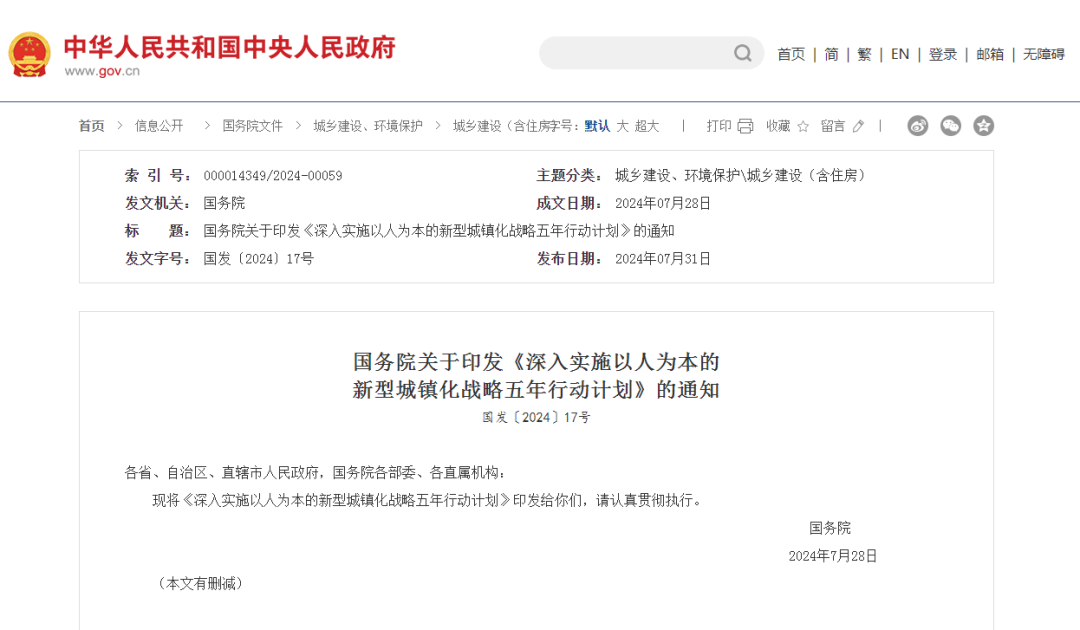Click the national emblem logo
The image size is (1080, 630).
point(29,54)
